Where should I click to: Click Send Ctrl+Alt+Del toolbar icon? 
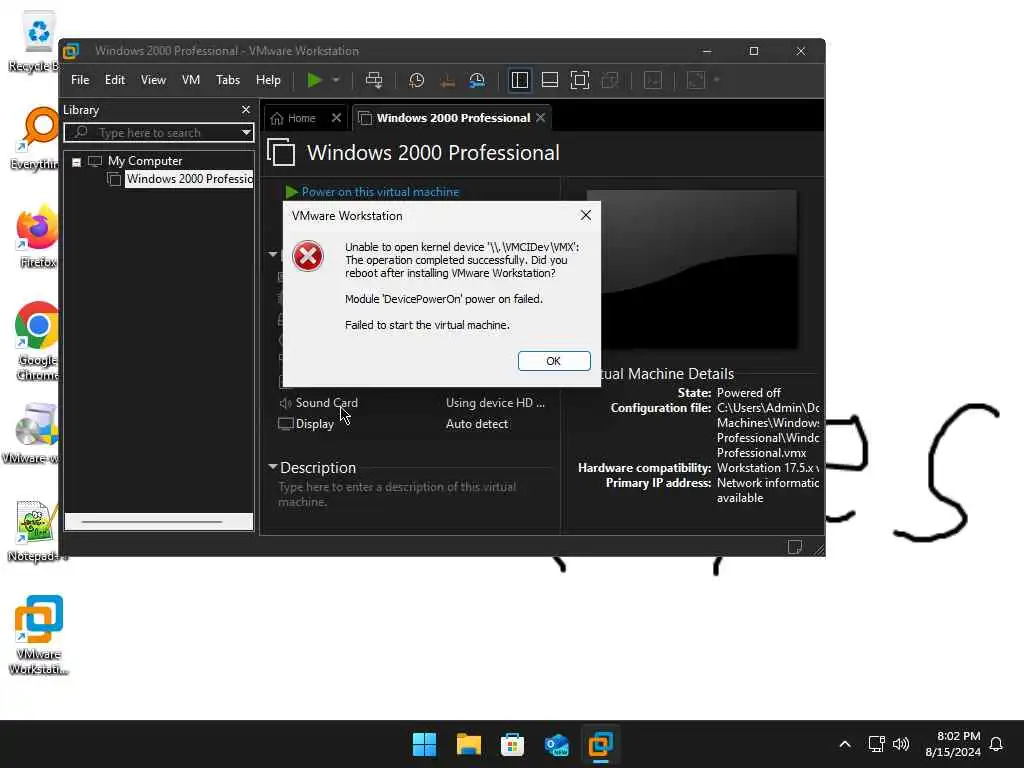pyautogui.click(x=374, y=80)
